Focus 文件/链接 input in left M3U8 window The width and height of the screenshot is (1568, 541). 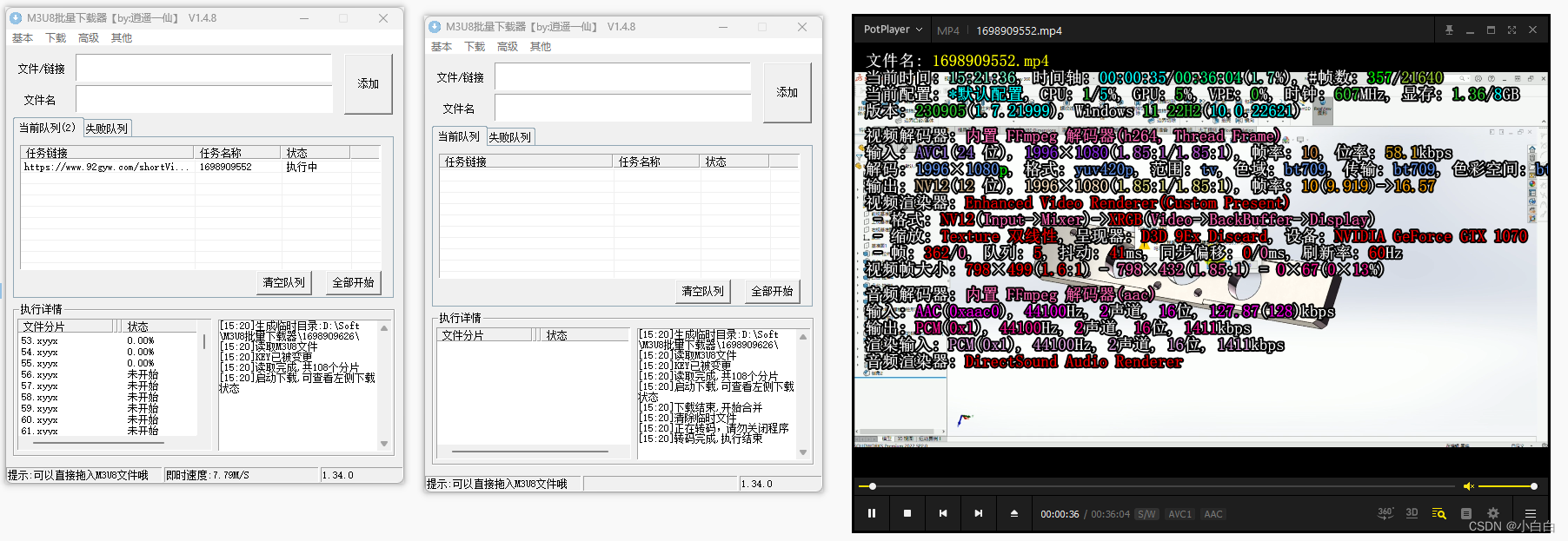(x=203, y=68)
